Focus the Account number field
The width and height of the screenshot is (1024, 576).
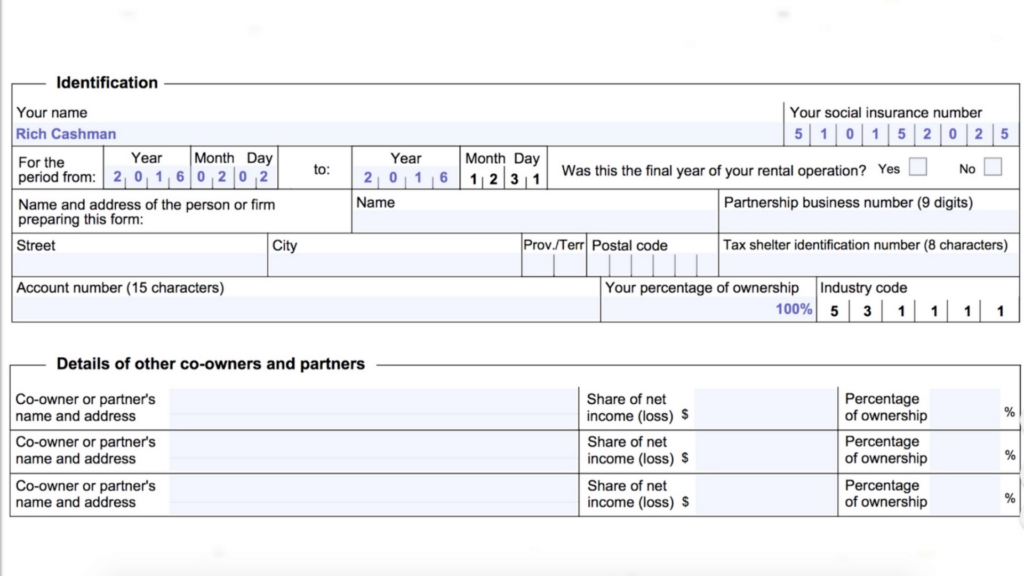point(306,309)
